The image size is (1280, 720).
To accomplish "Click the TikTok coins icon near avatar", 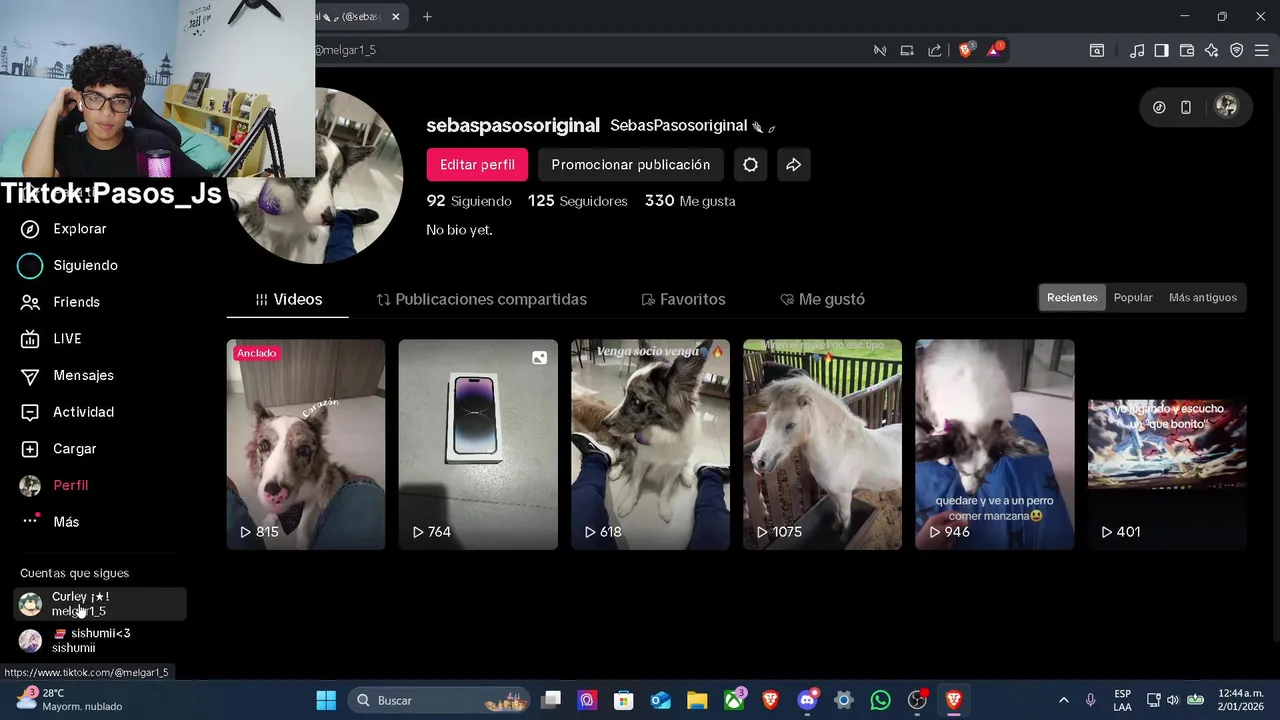I will click(x=1159, y=107).
